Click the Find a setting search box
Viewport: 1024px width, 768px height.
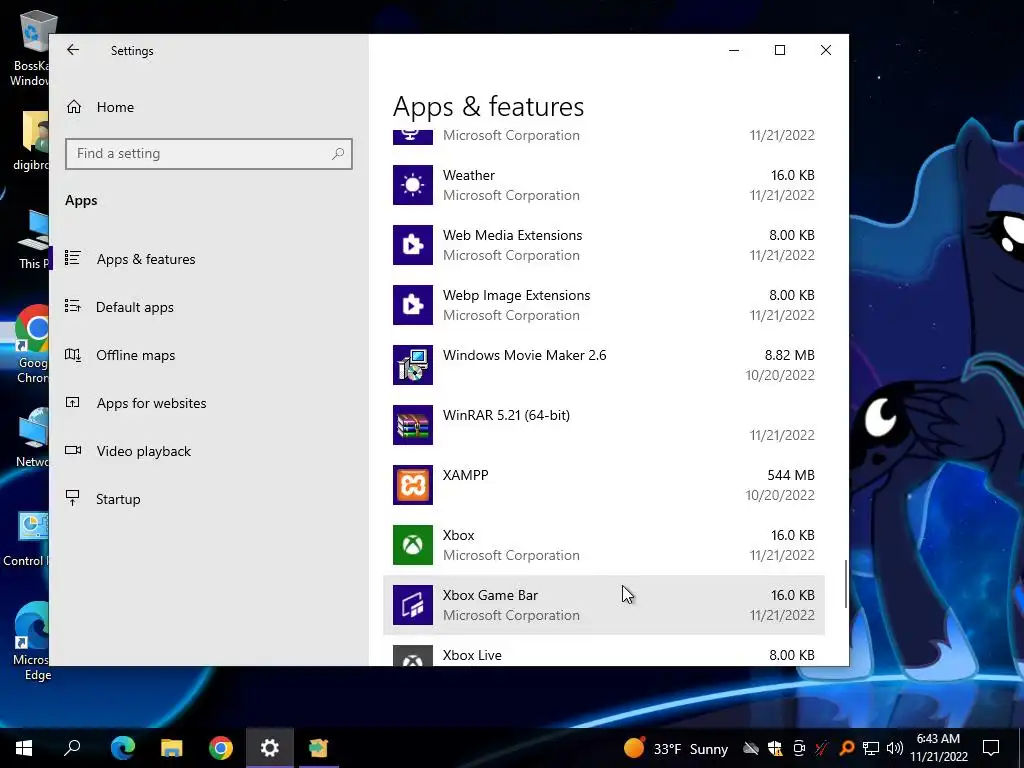click(209, 153)
